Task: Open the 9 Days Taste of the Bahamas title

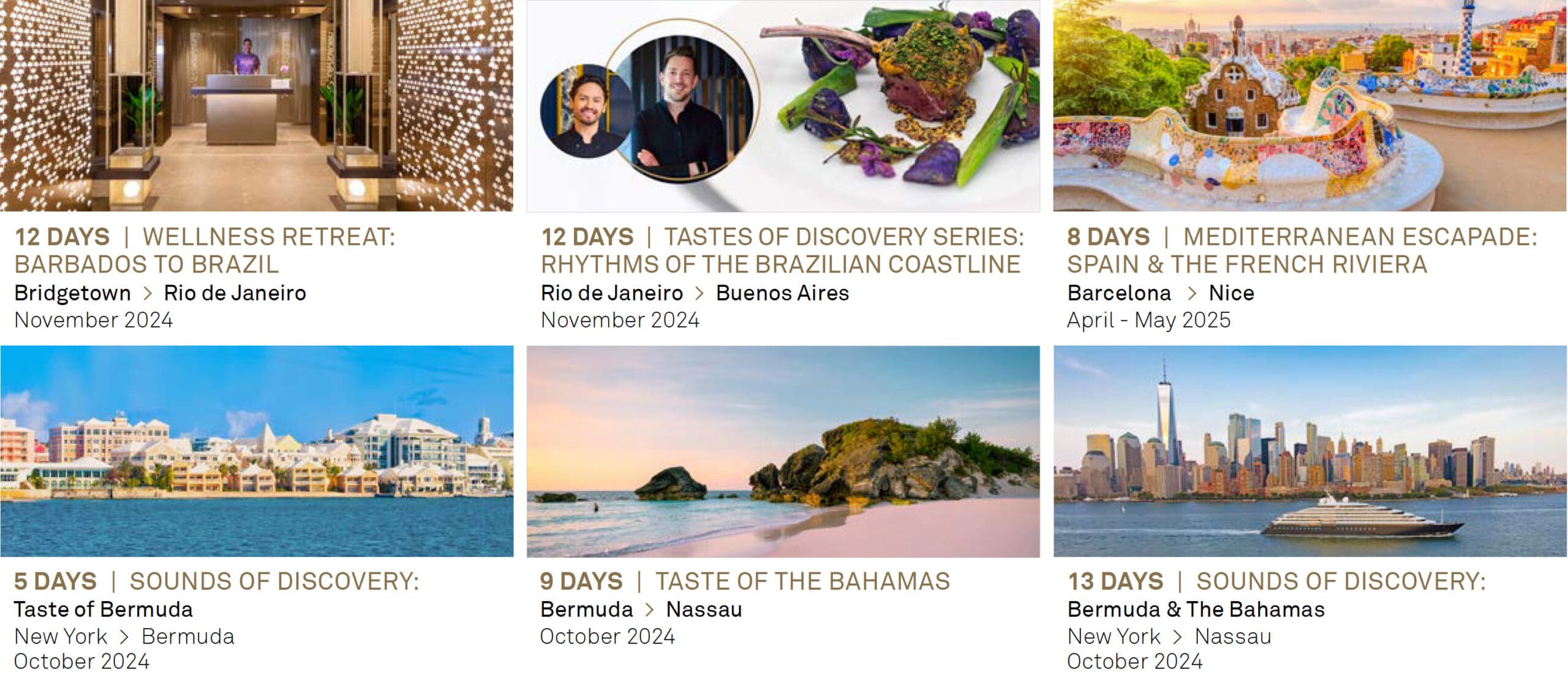Action: coord(745,581)
